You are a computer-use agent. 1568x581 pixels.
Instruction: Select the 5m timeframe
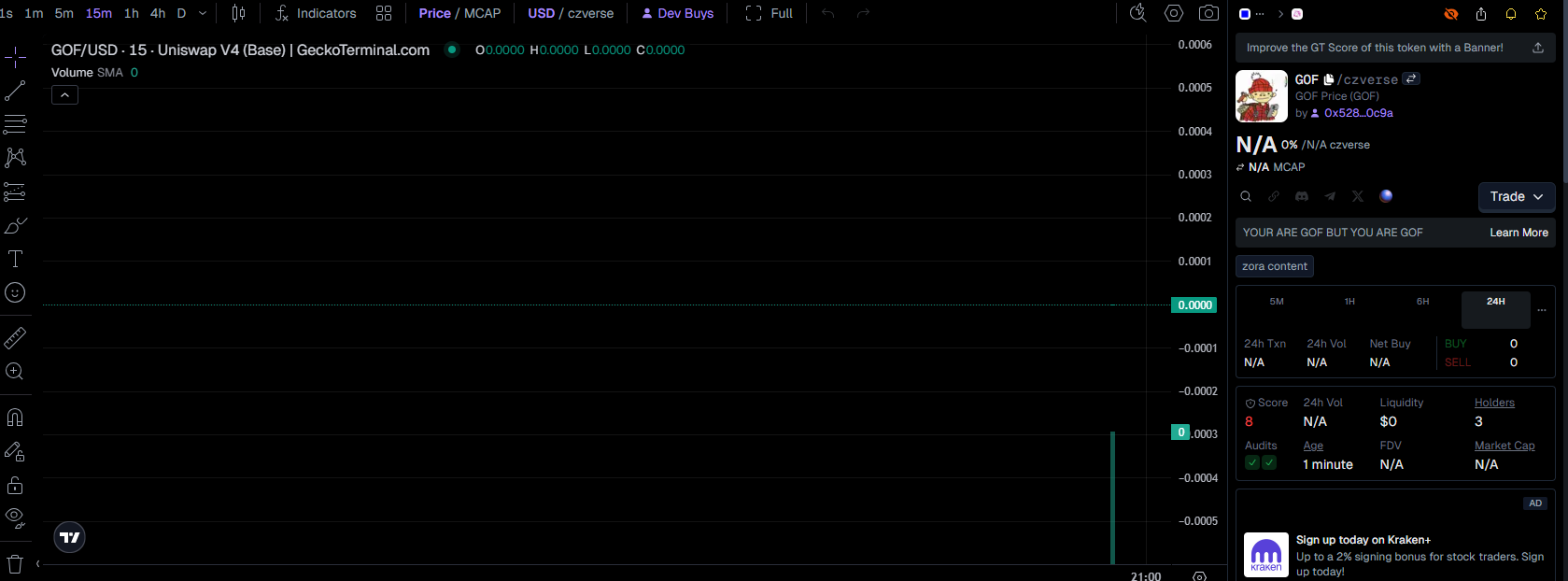64,13
